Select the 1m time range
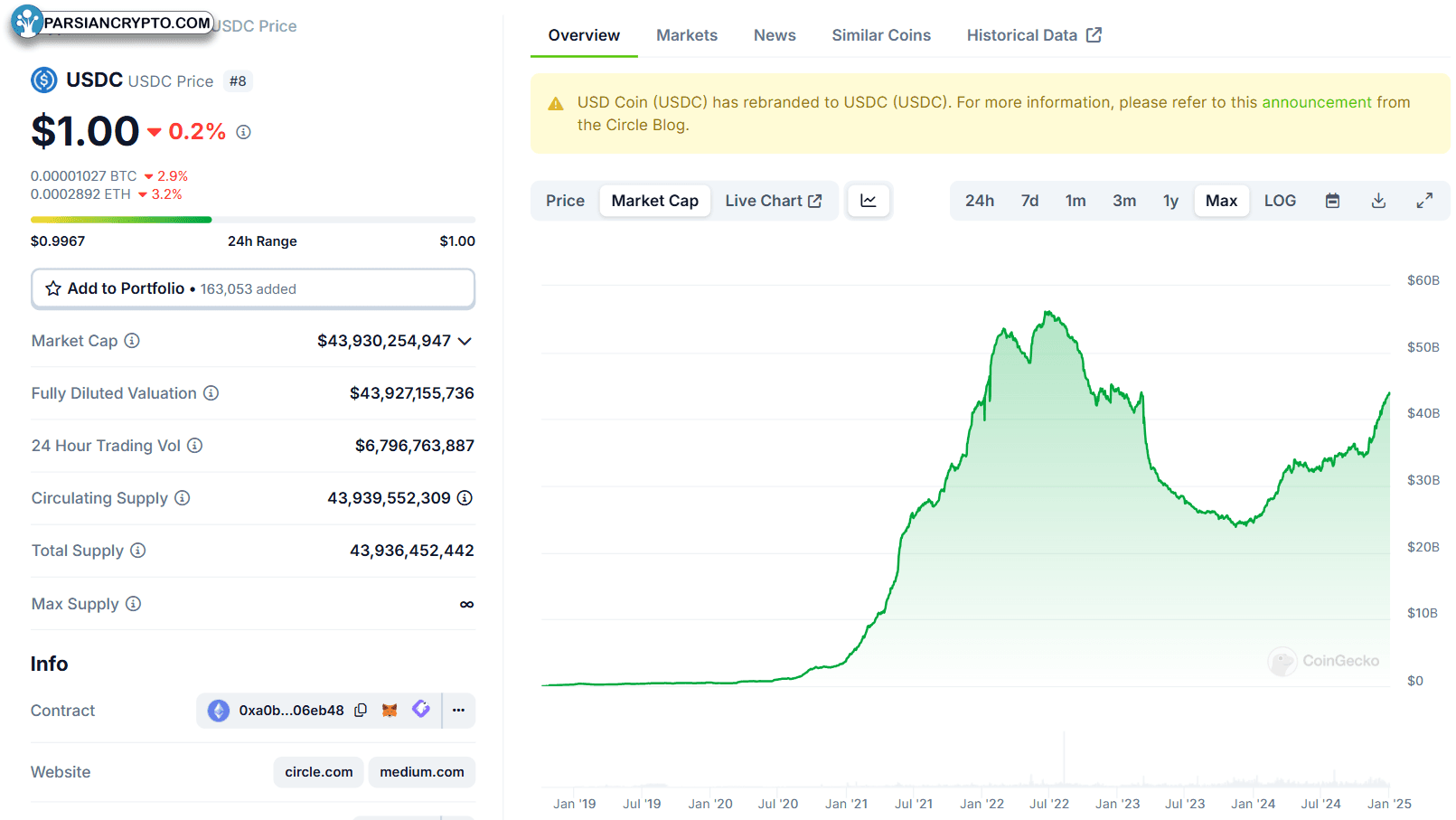This screenshot has width=1456, height=820. 1076,201
